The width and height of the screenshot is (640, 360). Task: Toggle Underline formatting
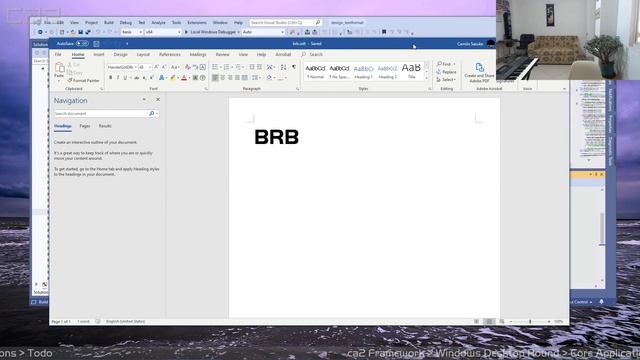[125, 78]
